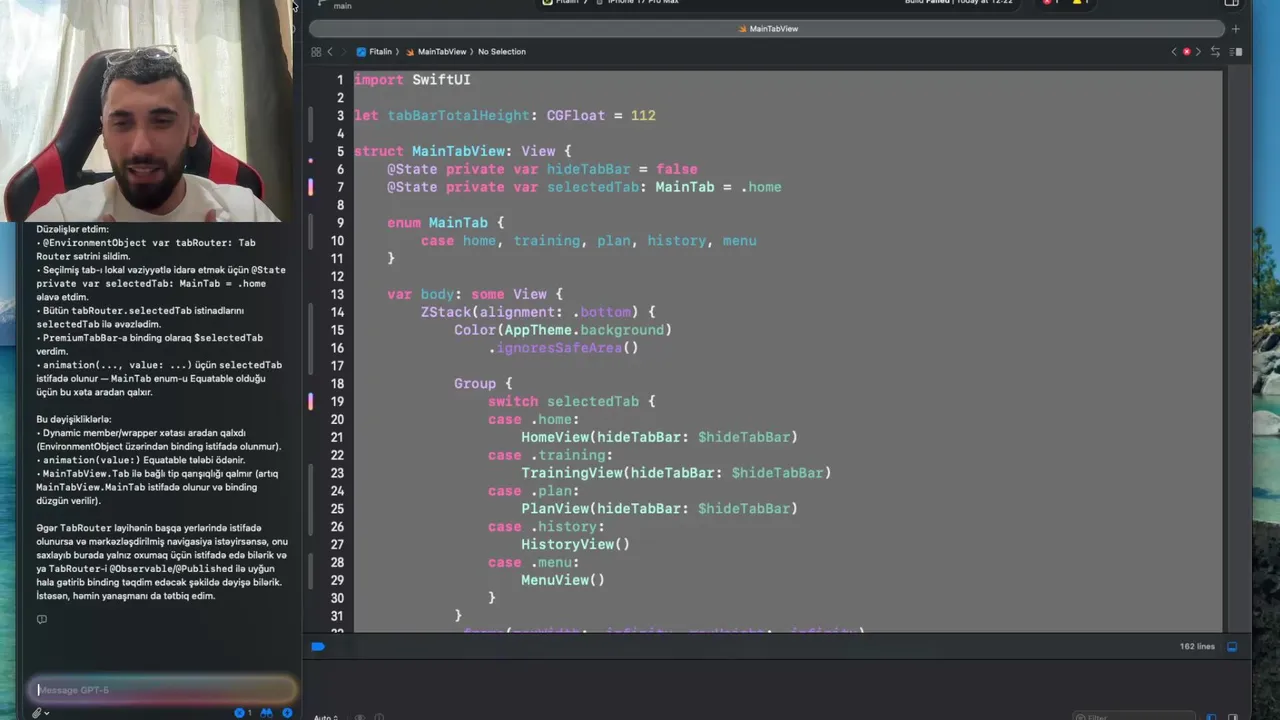This screenshot has height=720, width=1280.
Task: Go back with the editor back arrow
Action: click(330, 52)
